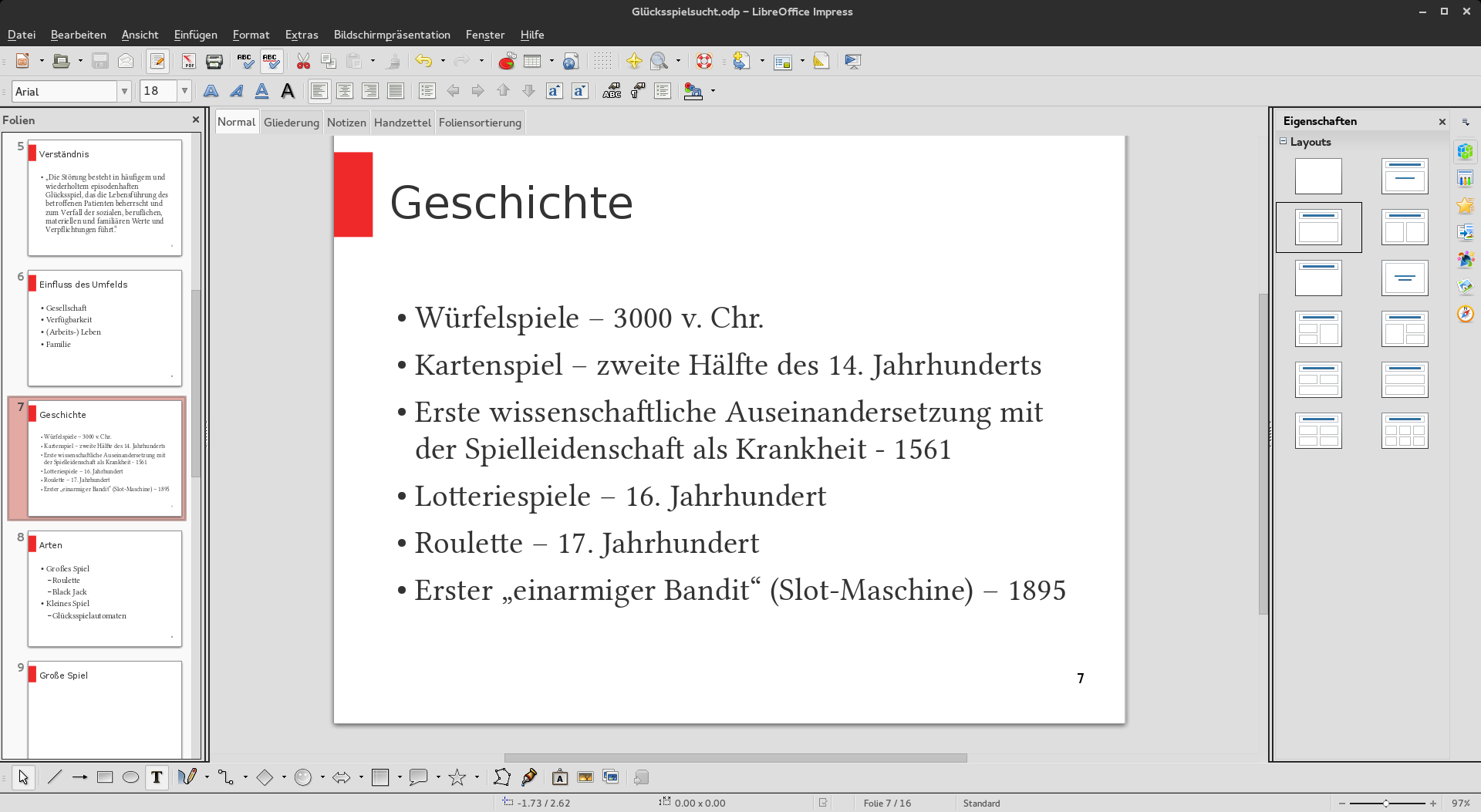Click the Undo arrow icon

423,62
